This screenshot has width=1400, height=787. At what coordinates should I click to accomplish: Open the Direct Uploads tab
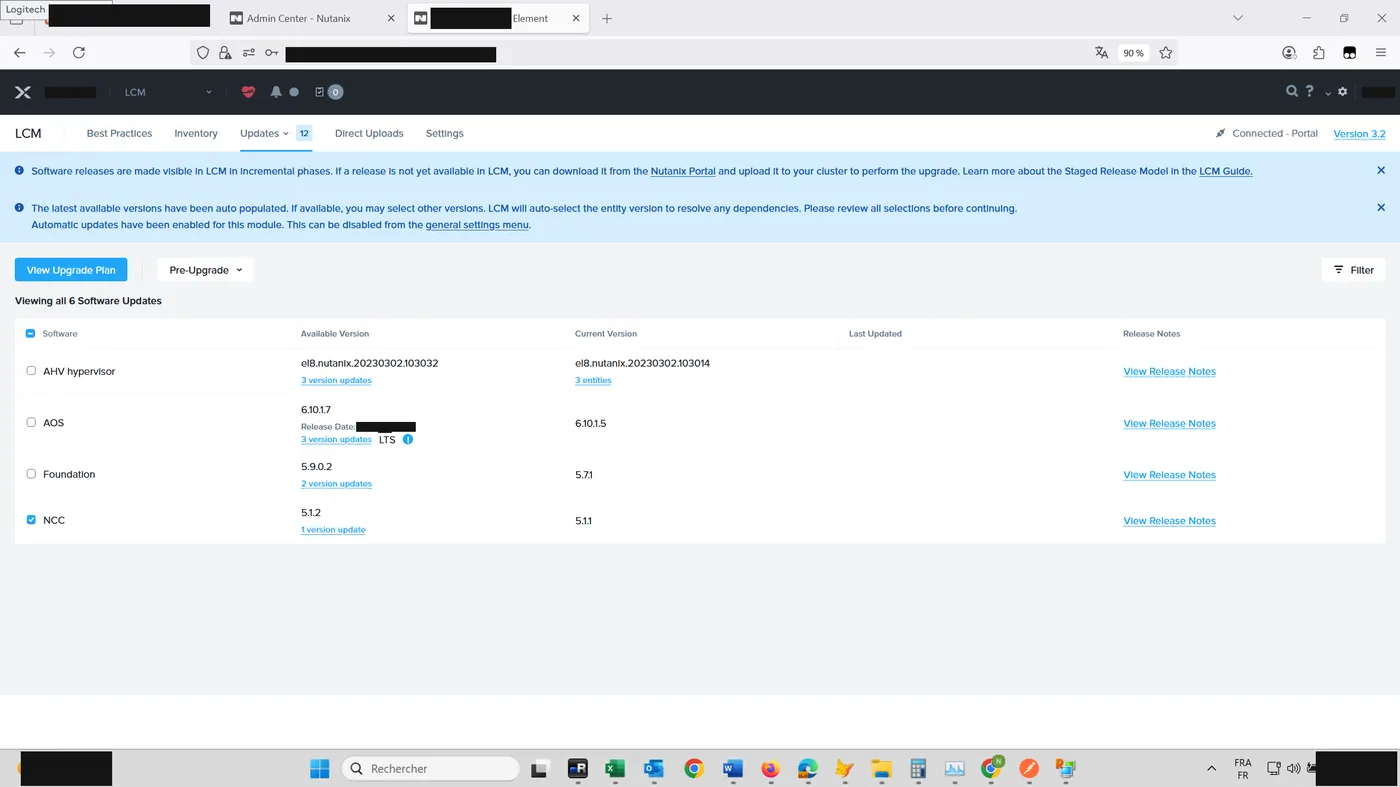(369, 133)
